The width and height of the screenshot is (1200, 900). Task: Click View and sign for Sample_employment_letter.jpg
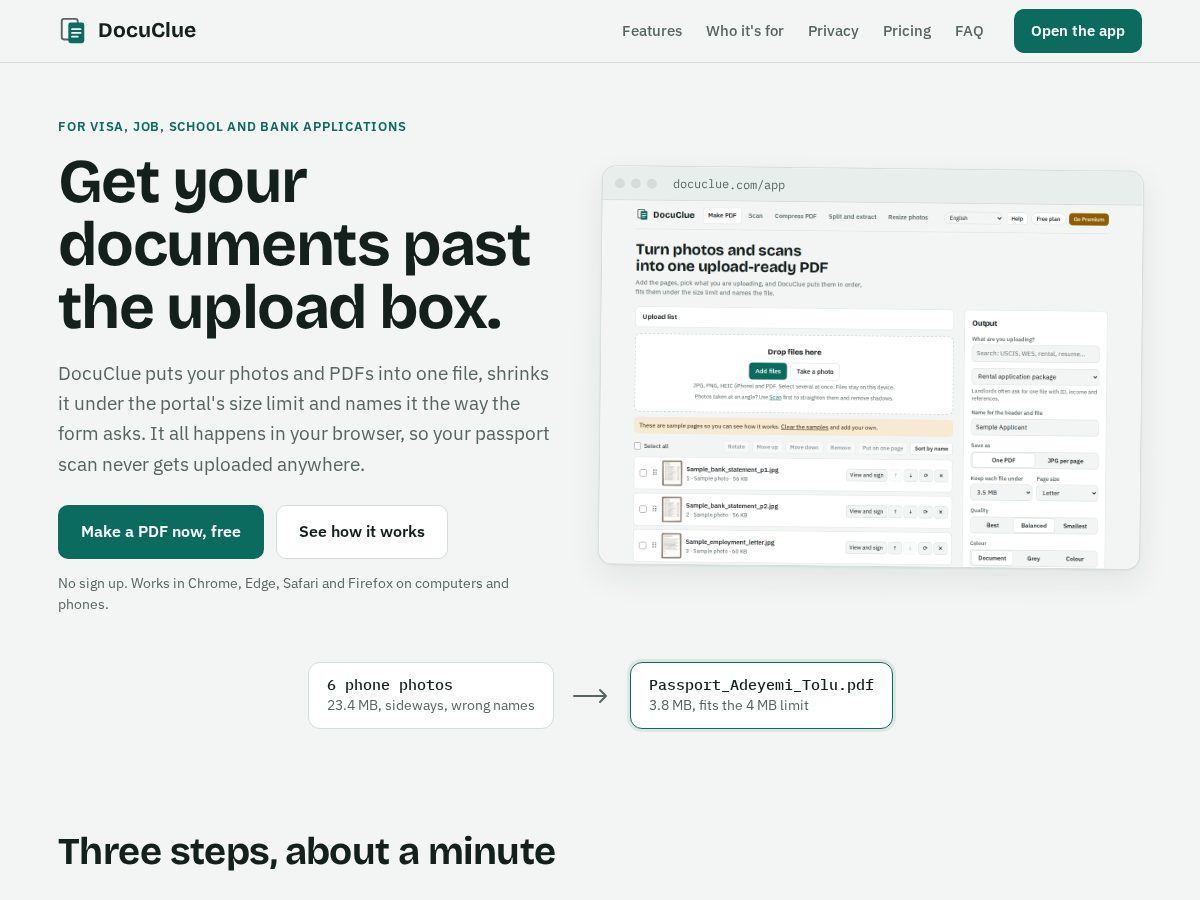pos(865,547)
